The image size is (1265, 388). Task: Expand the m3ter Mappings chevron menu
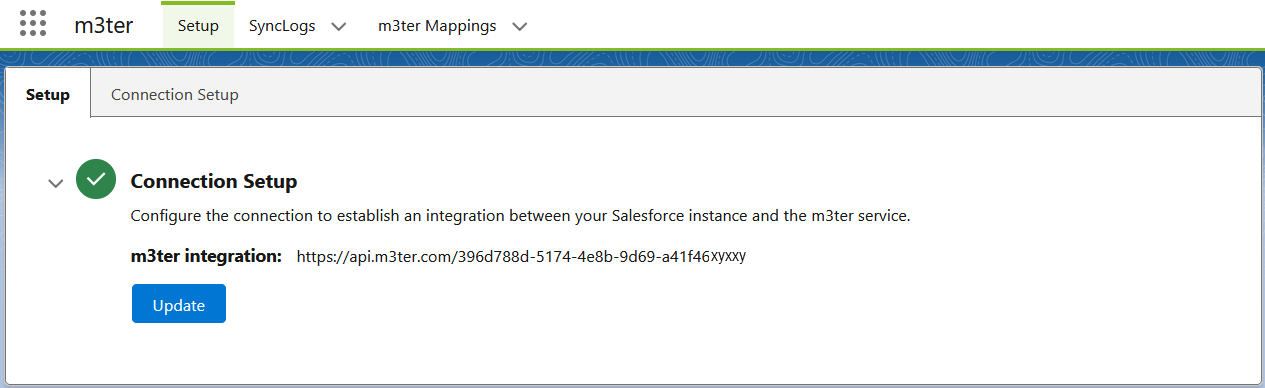(519, 26)
